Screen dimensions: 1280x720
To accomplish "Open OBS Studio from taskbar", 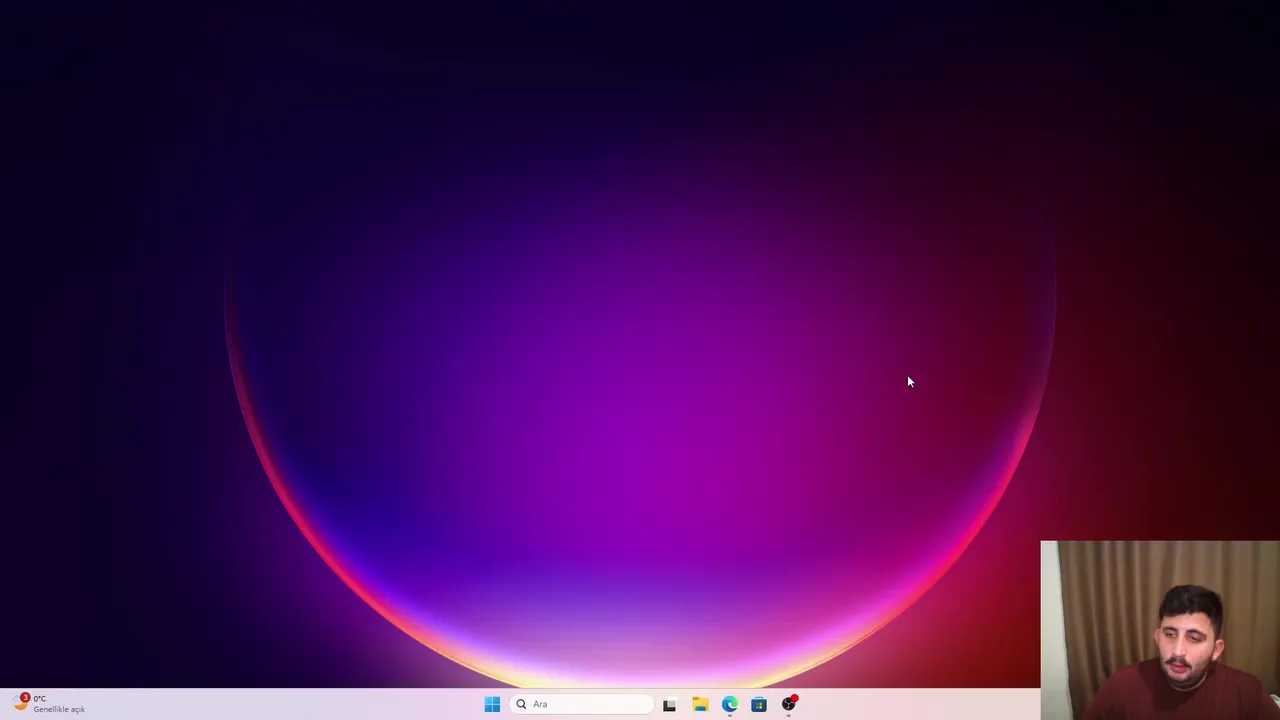I will click(x=789, y=704).
